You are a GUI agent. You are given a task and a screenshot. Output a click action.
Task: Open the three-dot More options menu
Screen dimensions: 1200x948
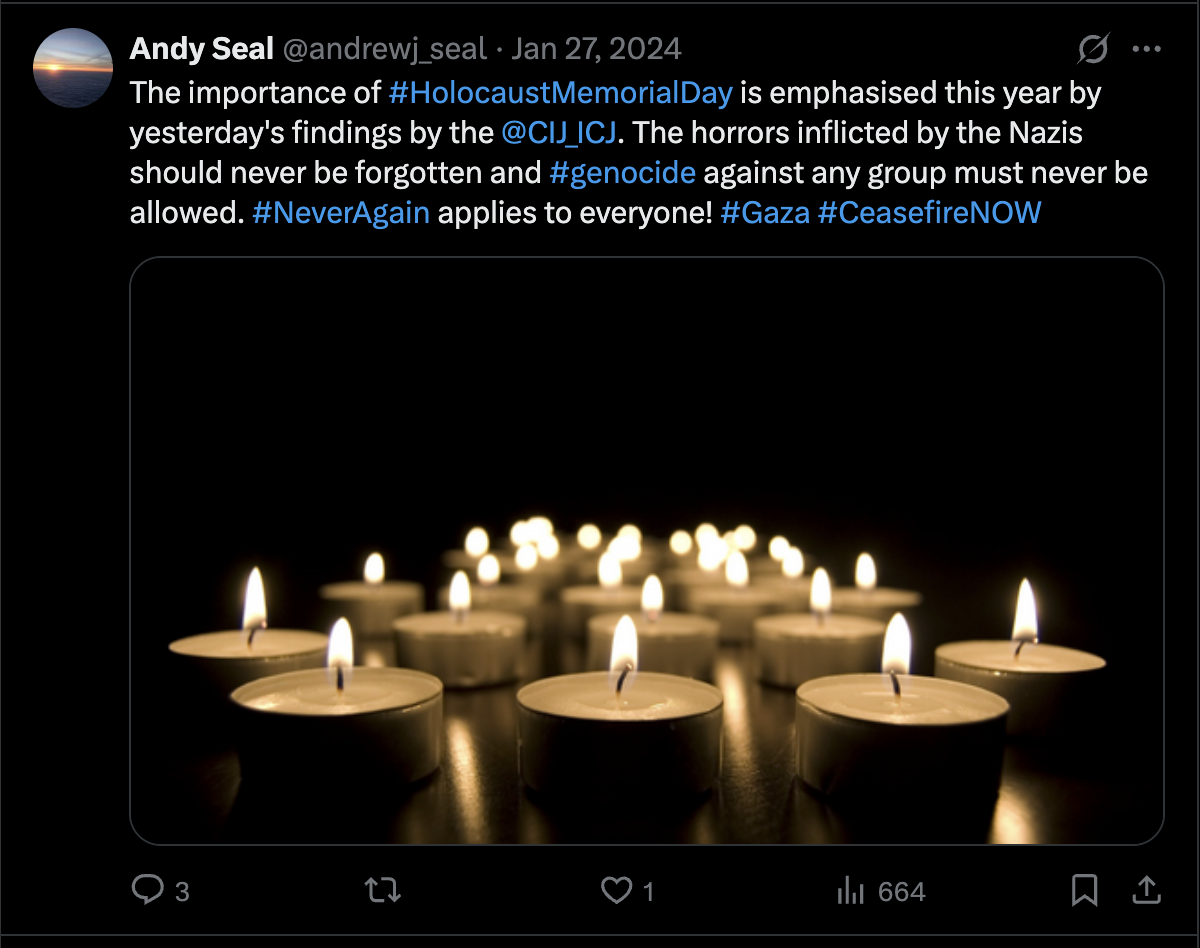1146,49
